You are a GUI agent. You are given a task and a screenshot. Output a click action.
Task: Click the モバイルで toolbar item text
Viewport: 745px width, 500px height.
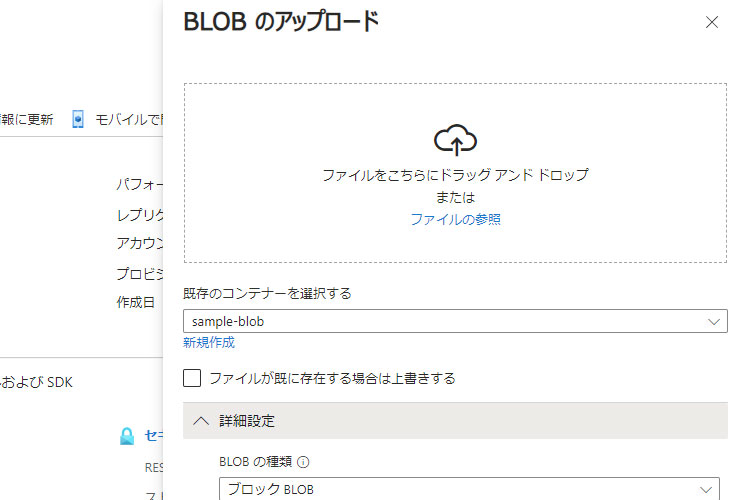pos(128,119)
